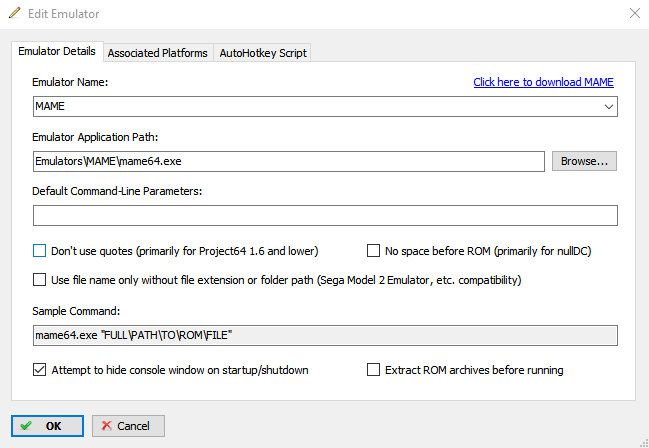Switch to the Emulator Details tab

point(57,51)
